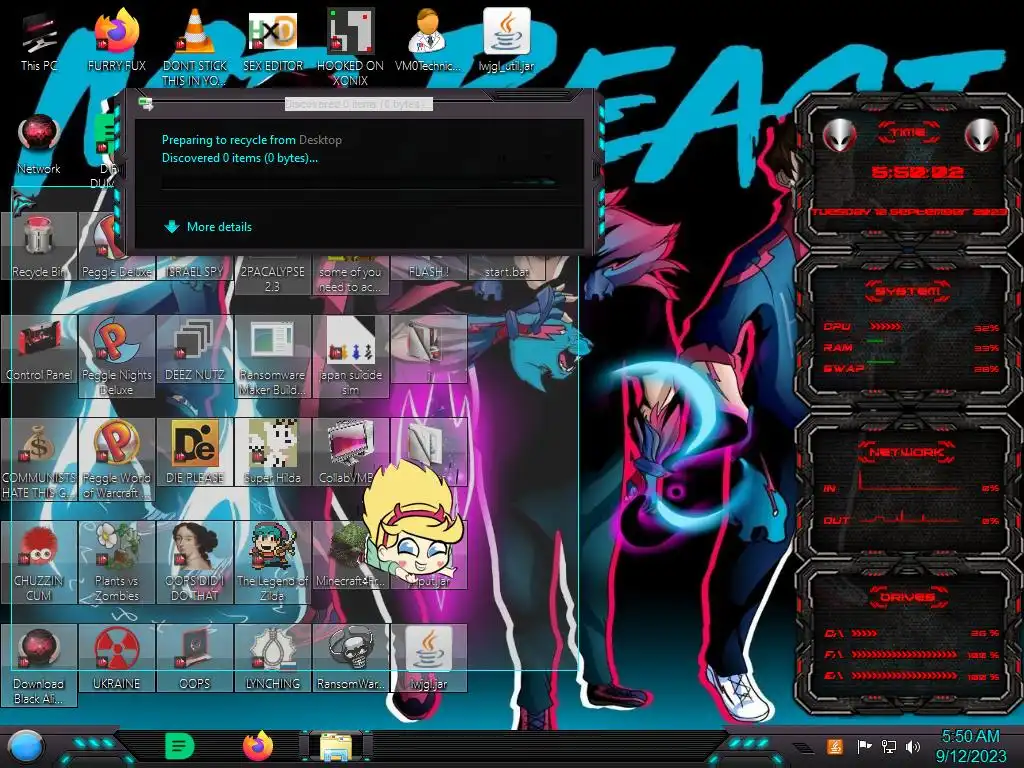The height and width of the screenshot is (768, 1024).
Task: Click the Star Butterfly desktop character
Action: click(x=413, y=520)
